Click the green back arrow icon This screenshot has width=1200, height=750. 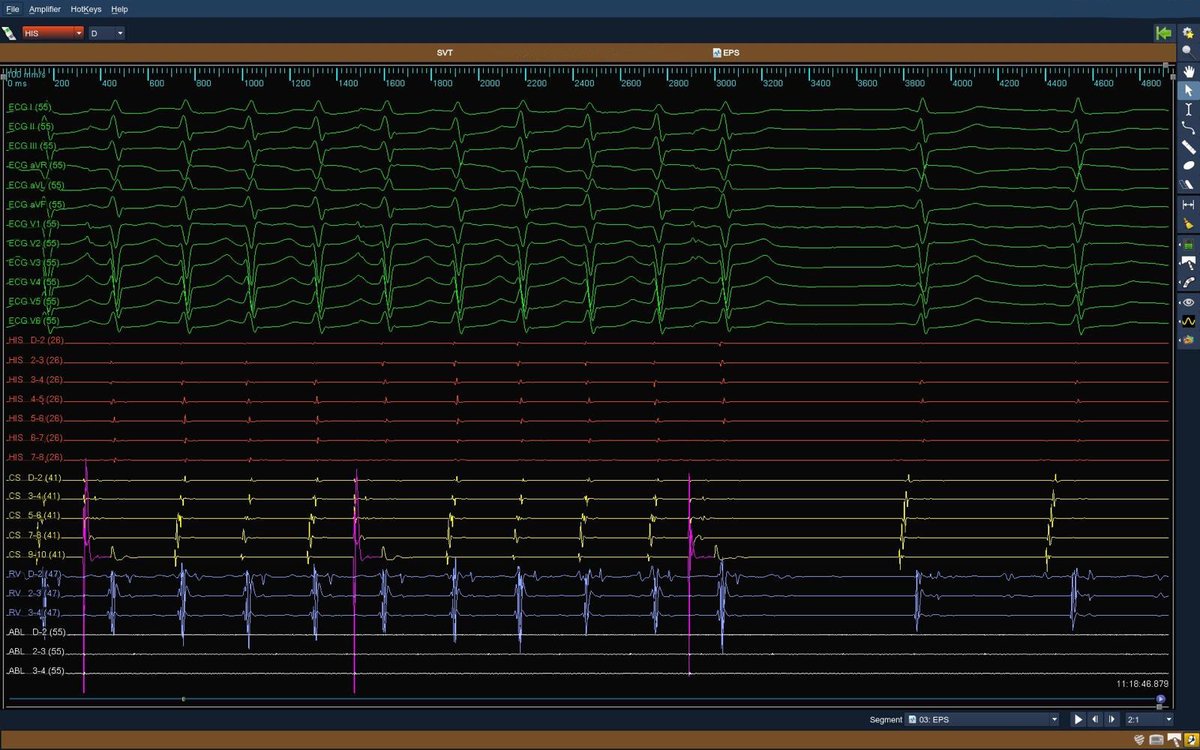tap(1163, 33)
